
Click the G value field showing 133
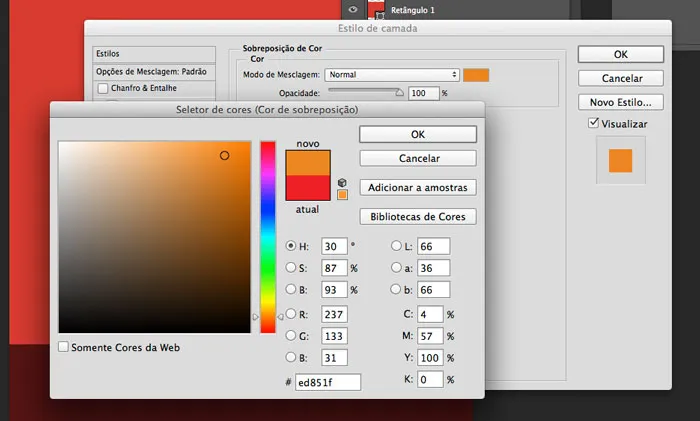click(334, 336)
